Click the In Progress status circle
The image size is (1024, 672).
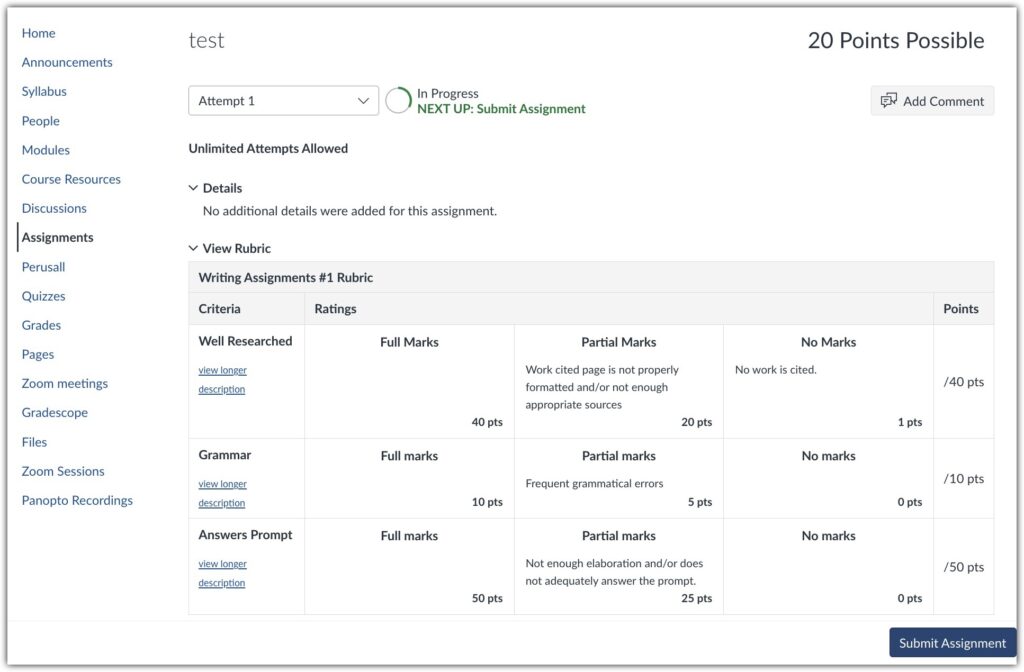(397, 100)
